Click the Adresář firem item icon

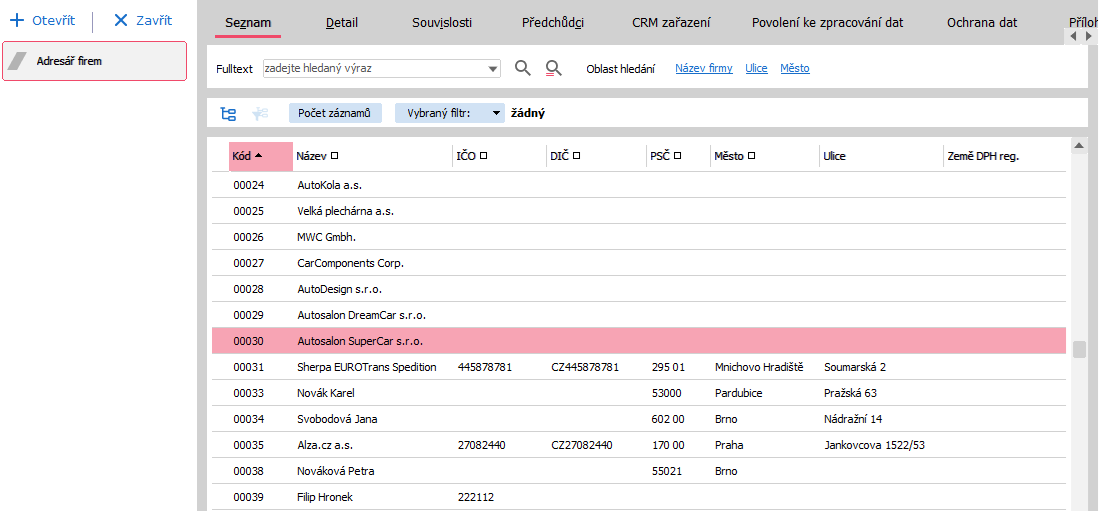pyautogui.click(x=17, y=61)
